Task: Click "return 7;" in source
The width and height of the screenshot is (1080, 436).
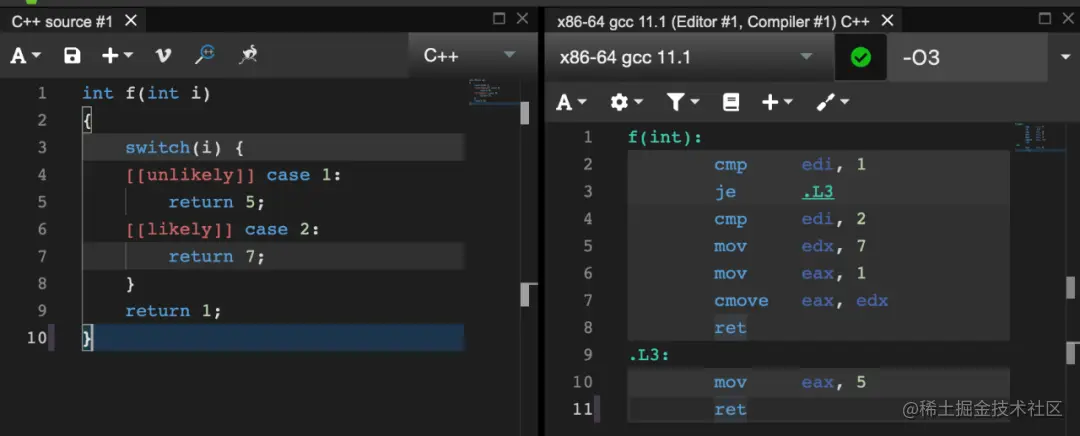Action: (216, 257)
